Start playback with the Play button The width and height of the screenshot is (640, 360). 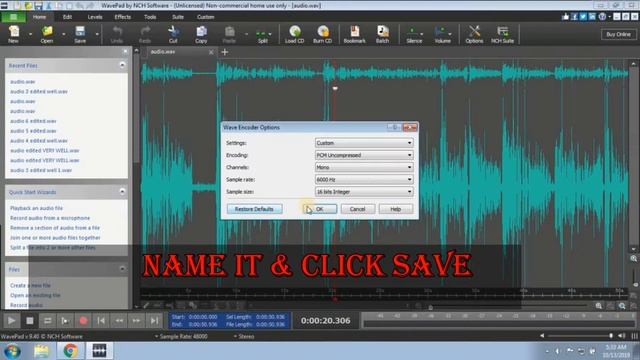(x=11, y=321)
